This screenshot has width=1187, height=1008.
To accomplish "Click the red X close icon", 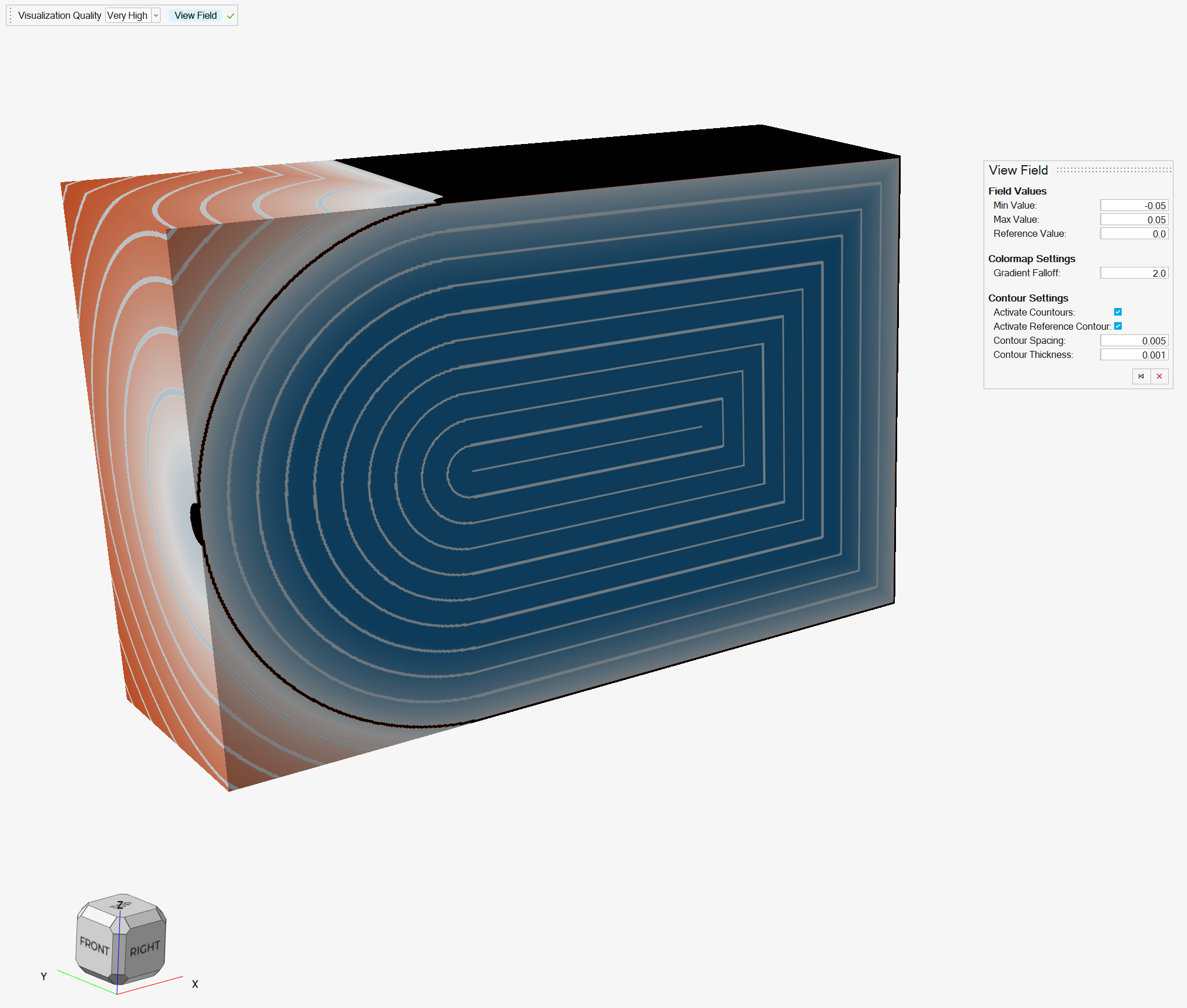I will (1159, 376).
